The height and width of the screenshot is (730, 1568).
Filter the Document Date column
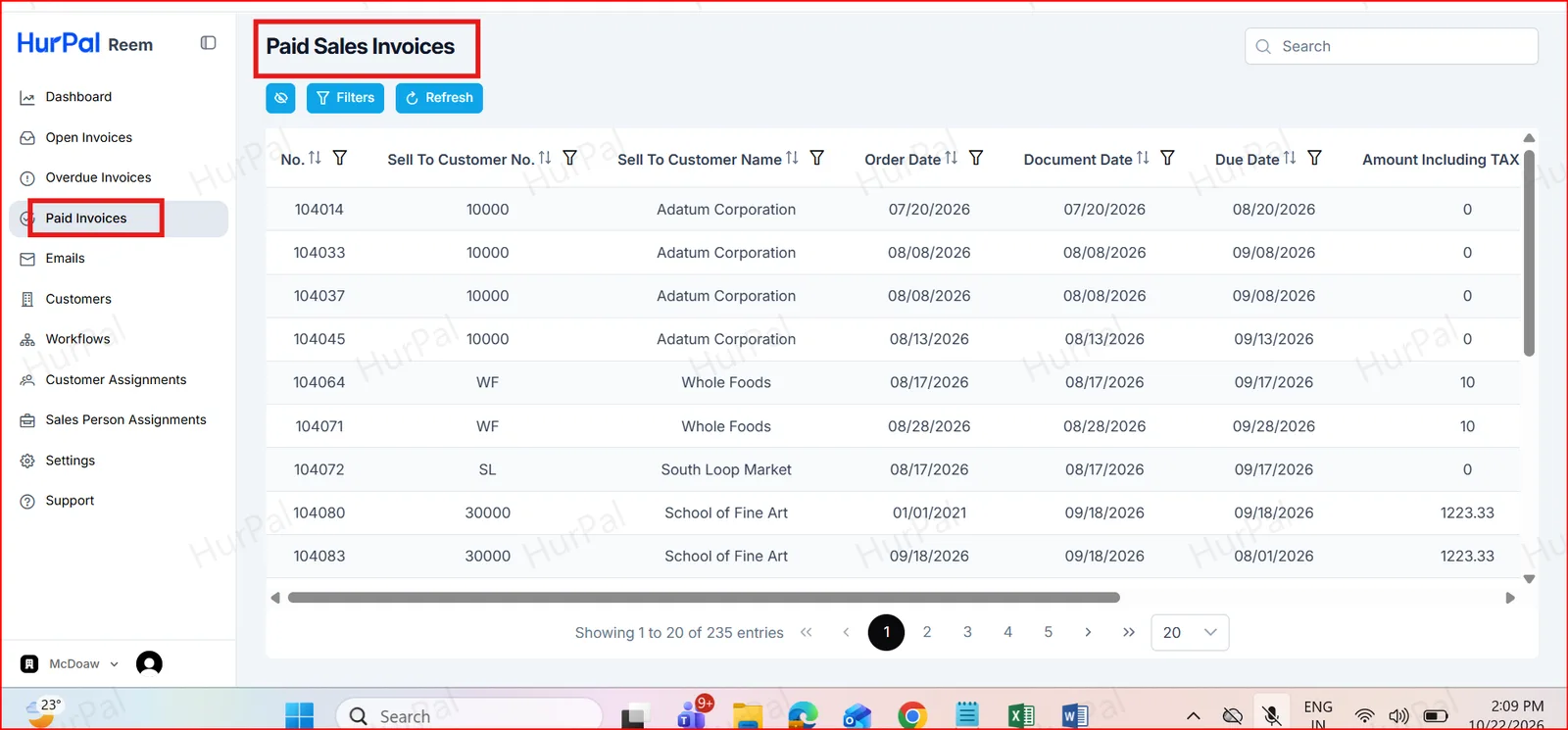point(1167,158)
